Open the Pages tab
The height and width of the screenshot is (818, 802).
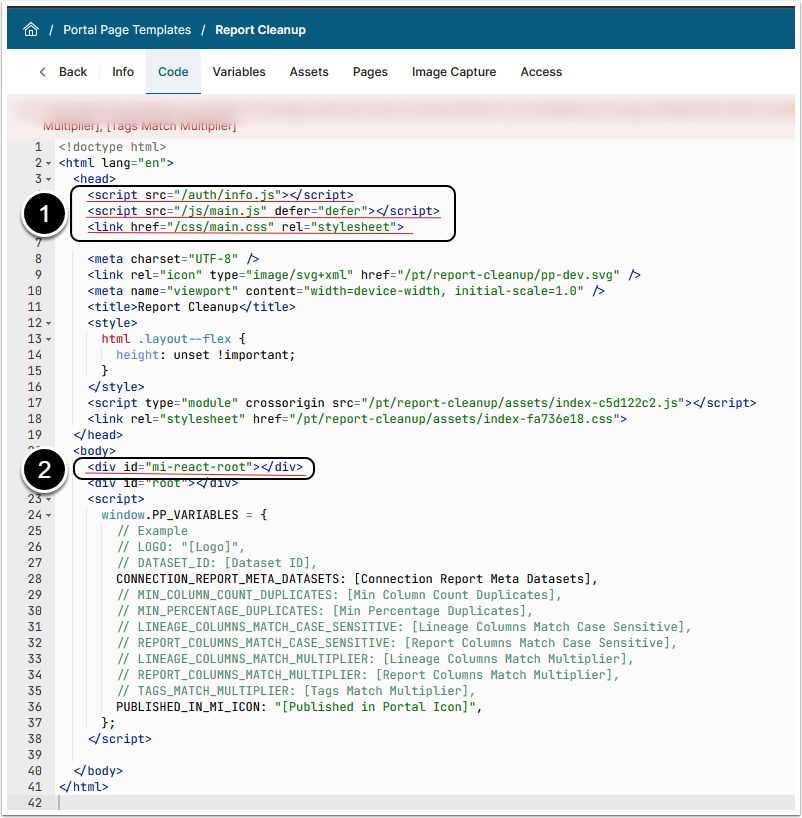tap(370, 72)
